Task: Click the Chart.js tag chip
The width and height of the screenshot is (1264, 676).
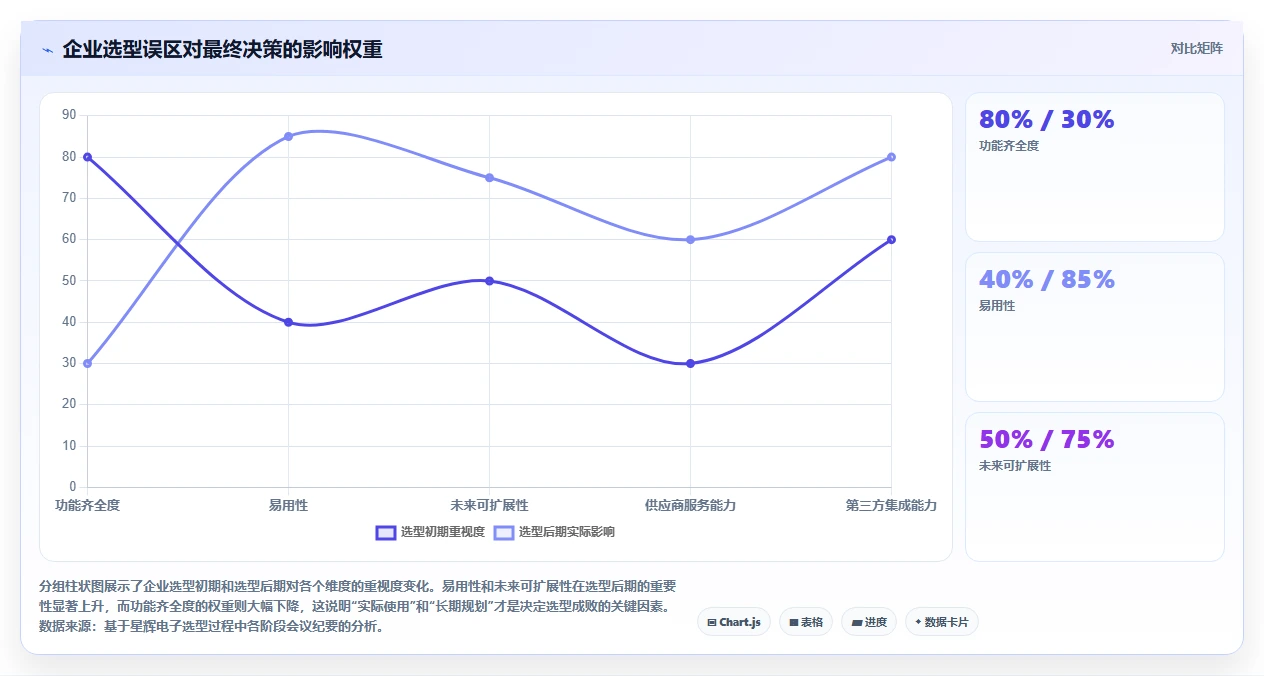Action: pos(734,622)
